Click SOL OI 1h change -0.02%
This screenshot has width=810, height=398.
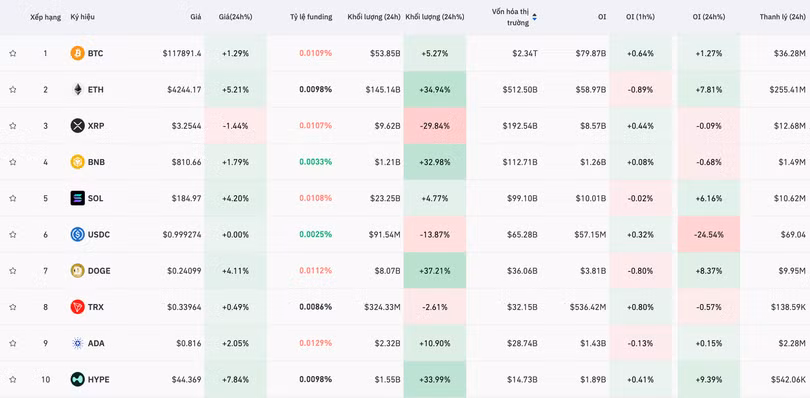640,198
